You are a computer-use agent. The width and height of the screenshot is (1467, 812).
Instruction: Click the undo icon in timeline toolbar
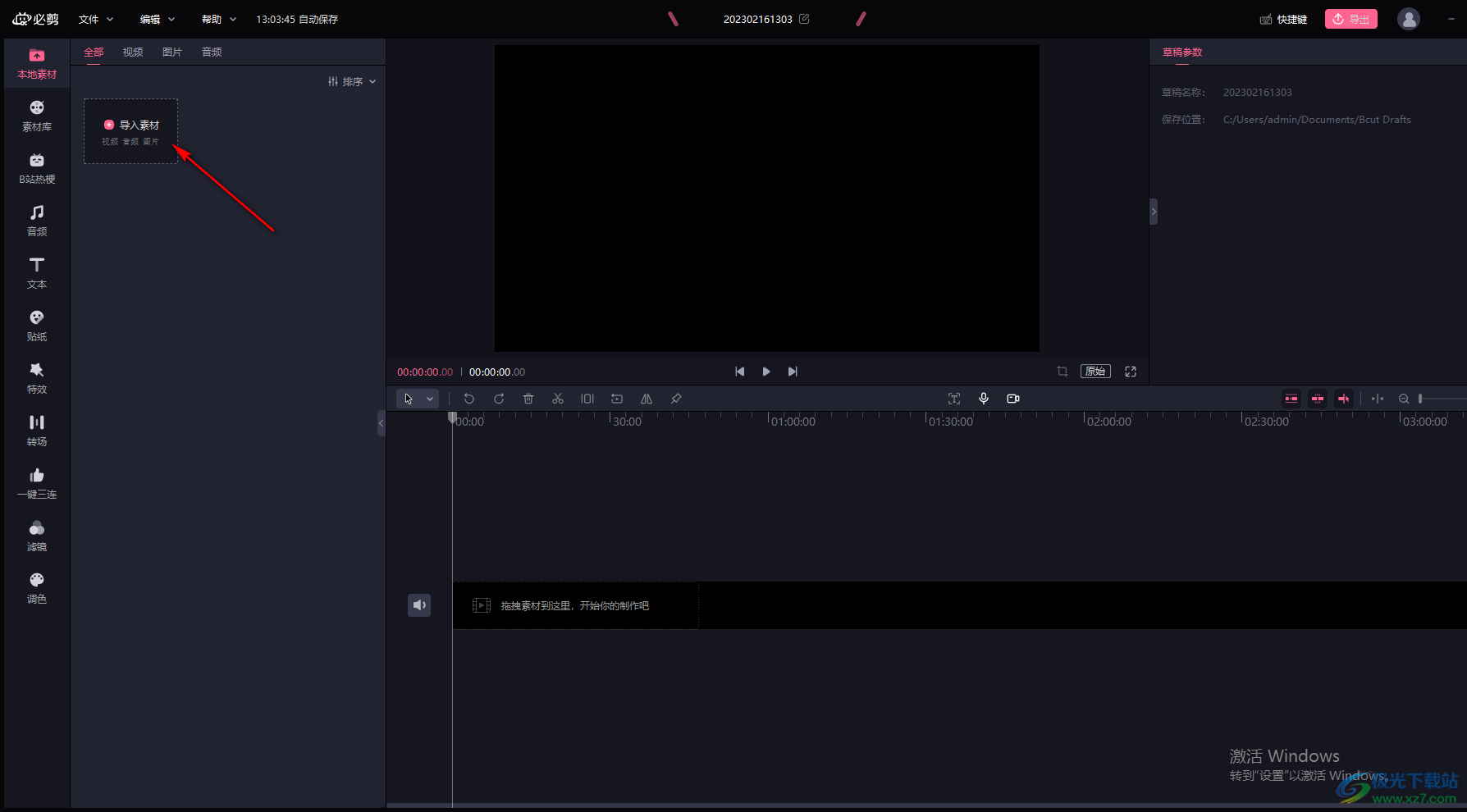[469, 399]
